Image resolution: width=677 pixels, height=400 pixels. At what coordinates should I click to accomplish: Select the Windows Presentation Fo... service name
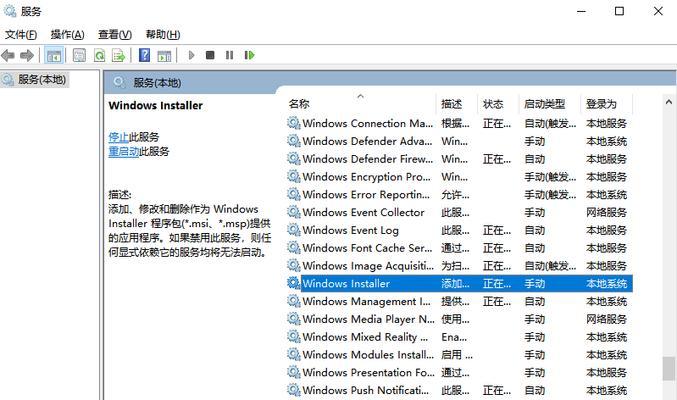[x=369, y=372]
